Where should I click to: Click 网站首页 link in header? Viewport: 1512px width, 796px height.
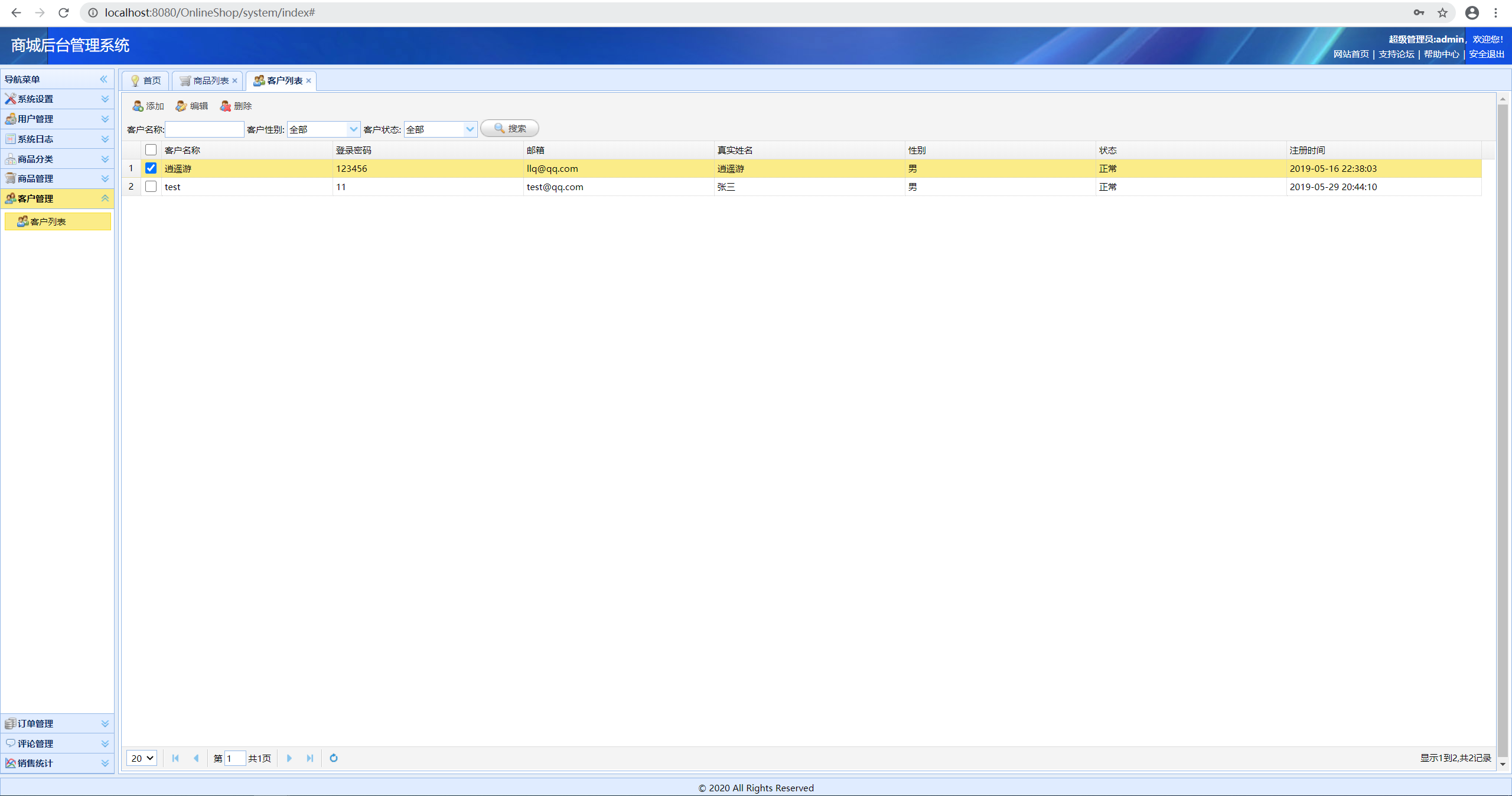click(x=1351, y=54)
